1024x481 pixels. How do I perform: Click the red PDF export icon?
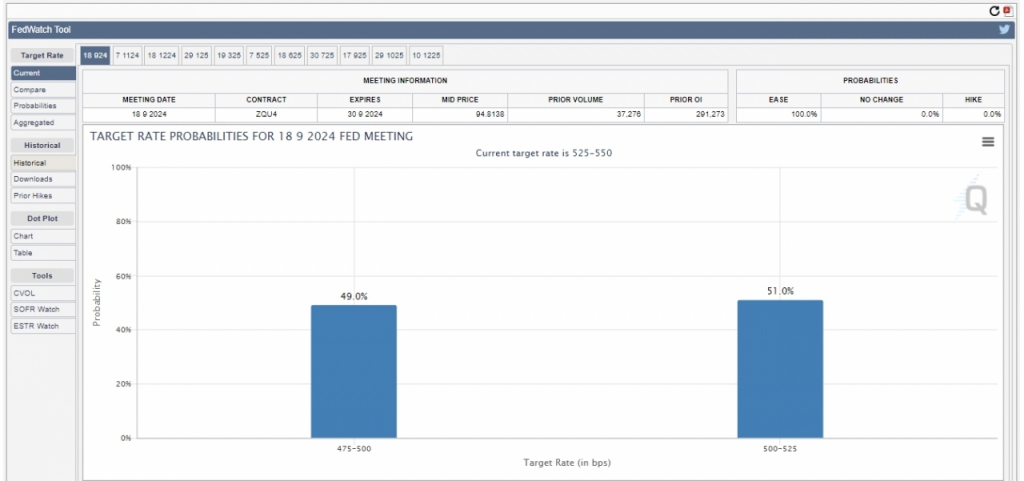click(x=1008, y=10)
